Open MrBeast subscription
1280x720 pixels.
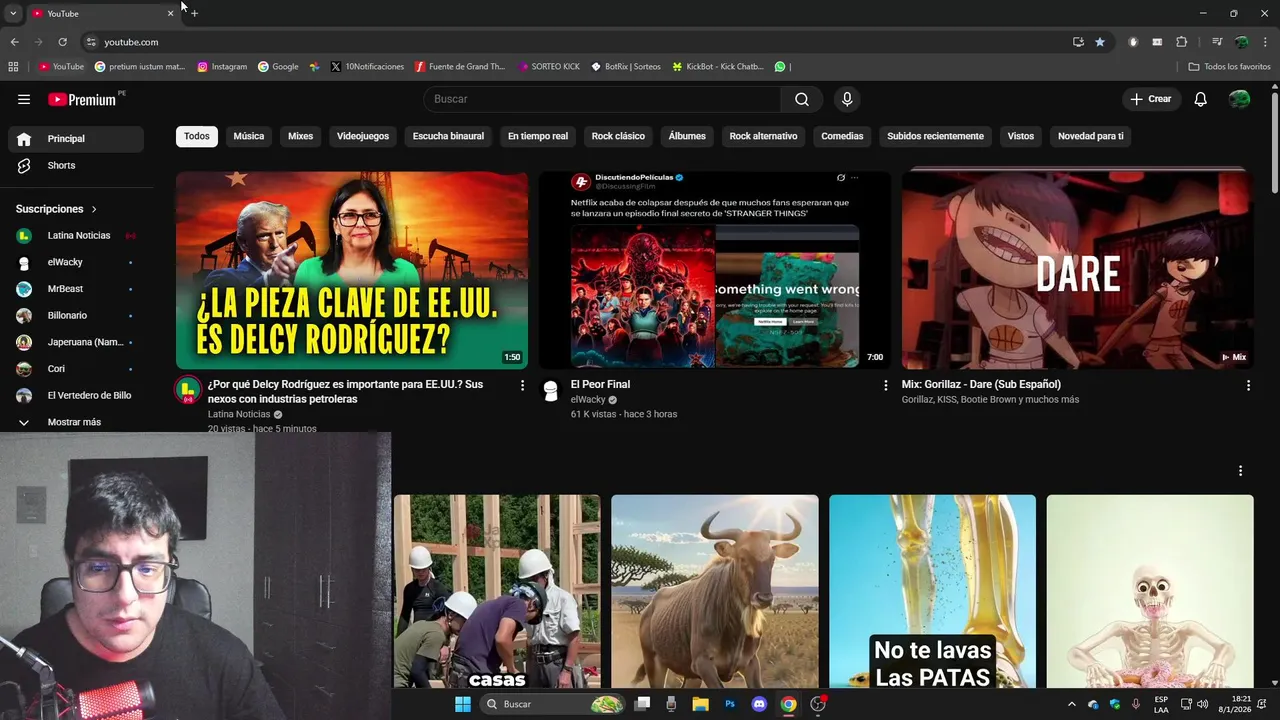click(x=76, y=289)
